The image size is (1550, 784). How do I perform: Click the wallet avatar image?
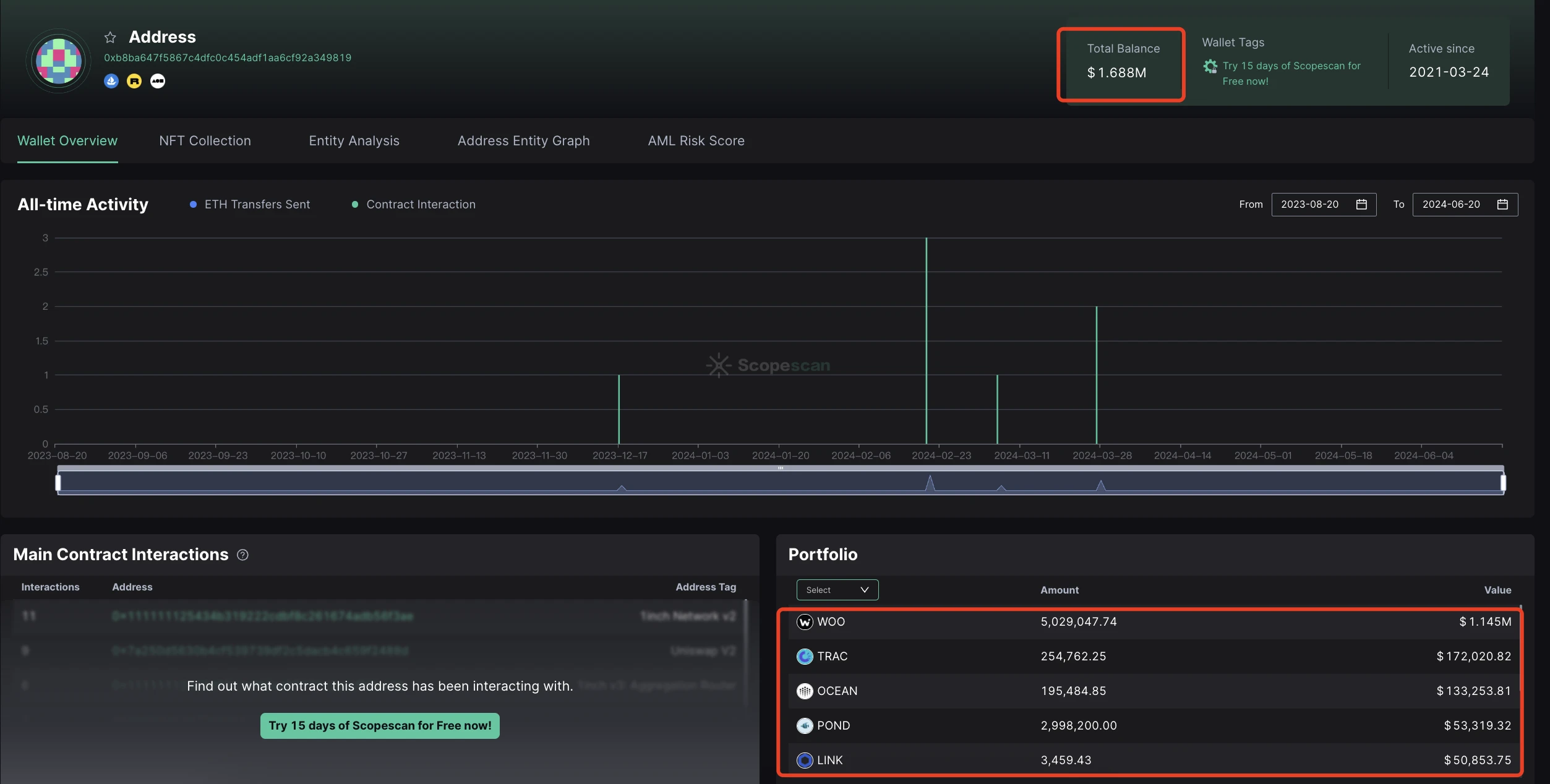pyautogui.click(x=59, y=61)
